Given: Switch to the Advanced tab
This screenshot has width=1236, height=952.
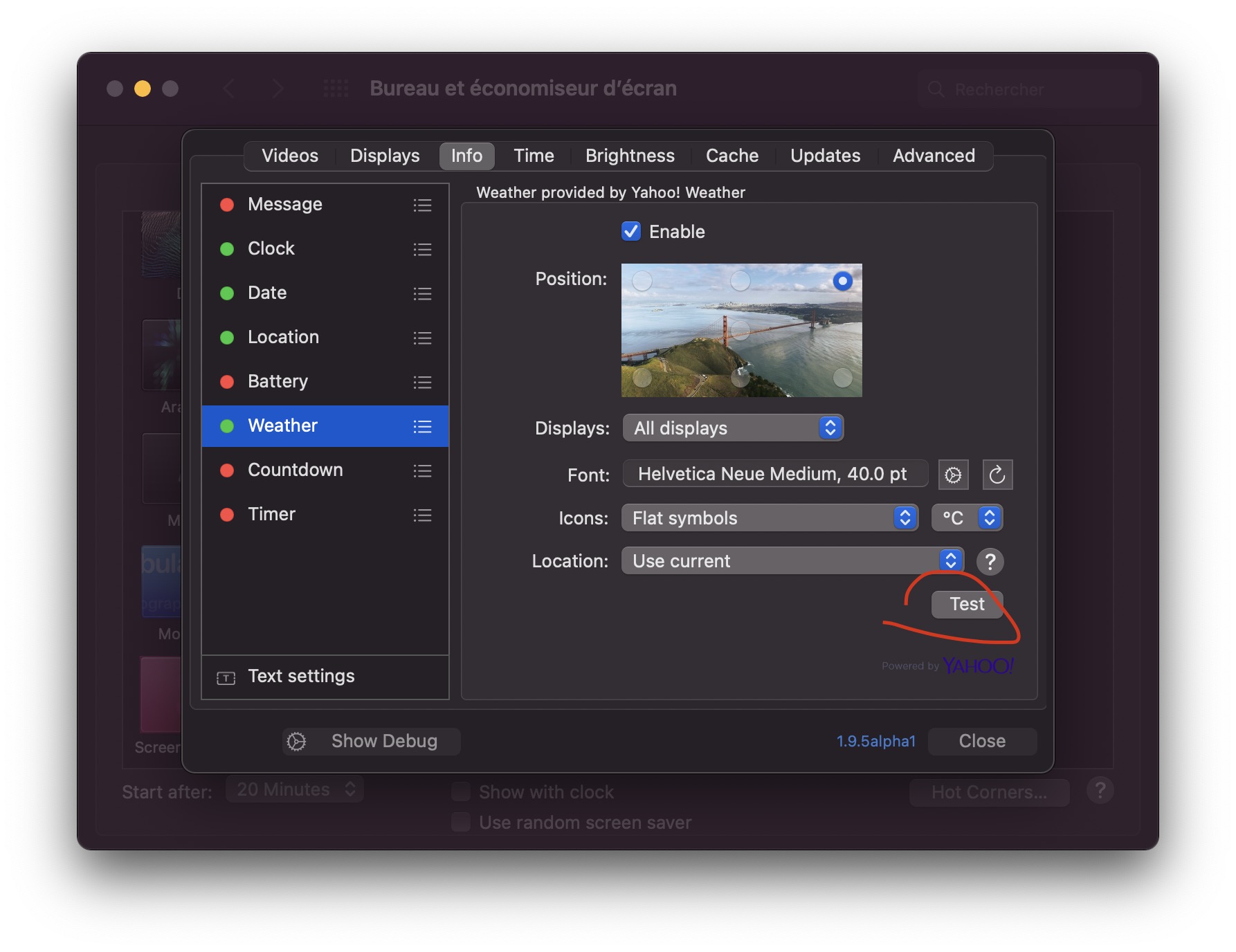Looking at the screenshot, I should pyautogui.click(x=934, y=156).
